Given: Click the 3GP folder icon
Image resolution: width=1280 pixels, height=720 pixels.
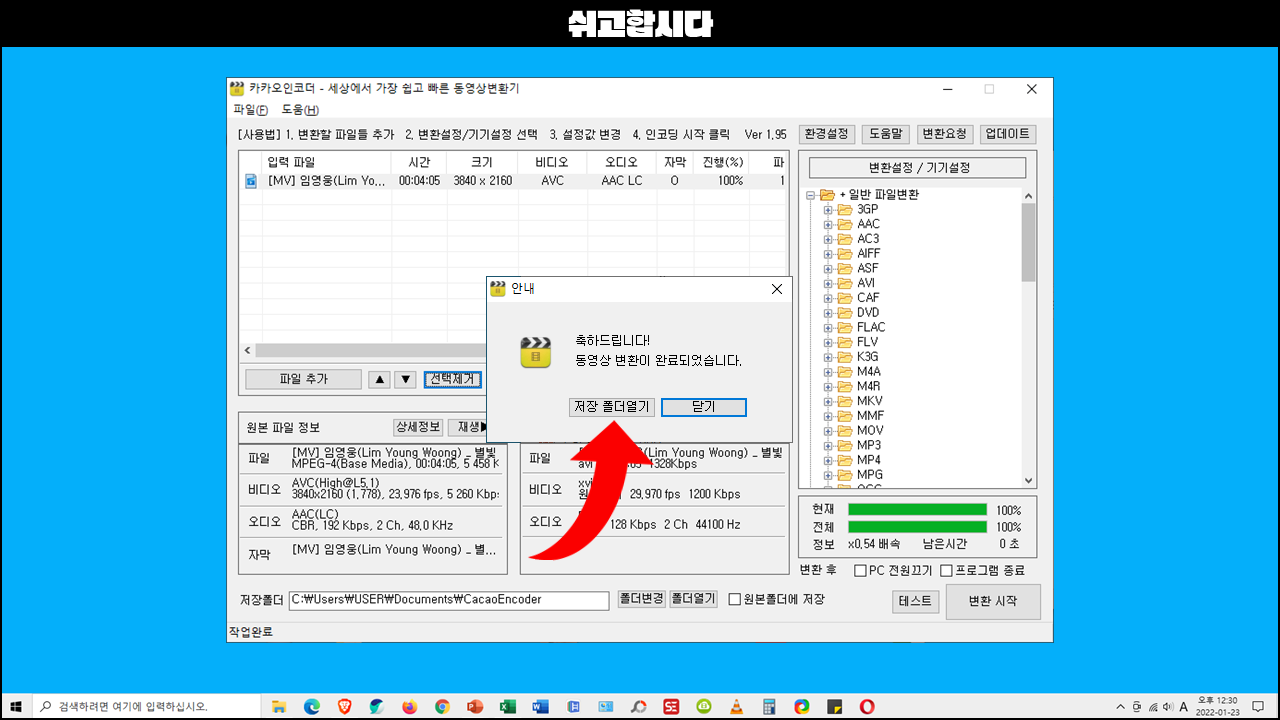Looking at the screenshot, I should click(x=844, y=210).
